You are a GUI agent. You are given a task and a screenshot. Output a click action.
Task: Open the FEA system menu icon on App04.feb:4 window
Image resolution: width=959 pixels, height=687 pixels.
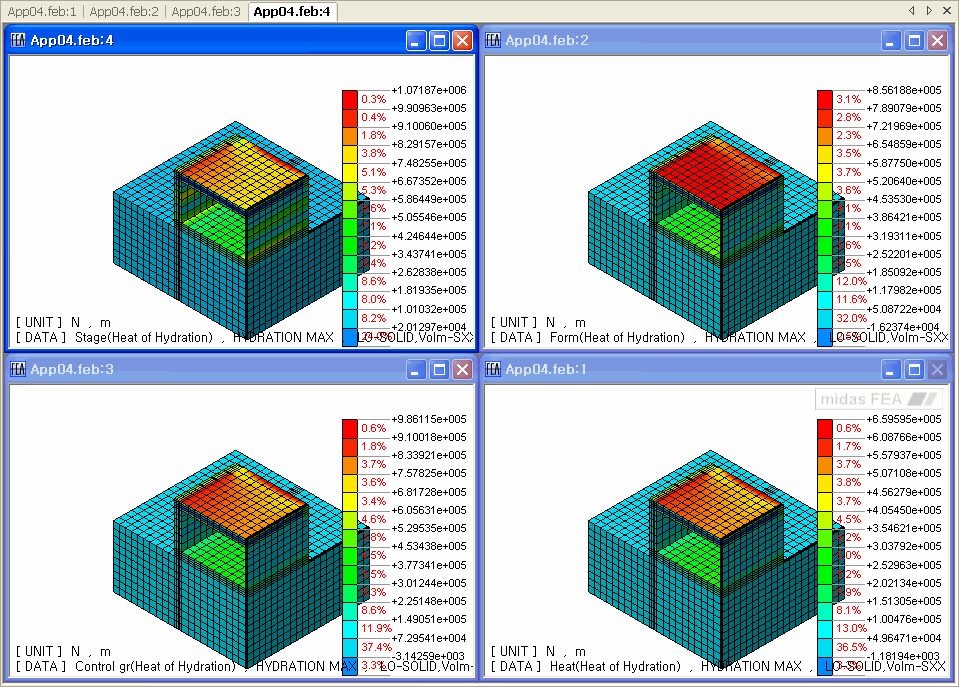point(17,40)
